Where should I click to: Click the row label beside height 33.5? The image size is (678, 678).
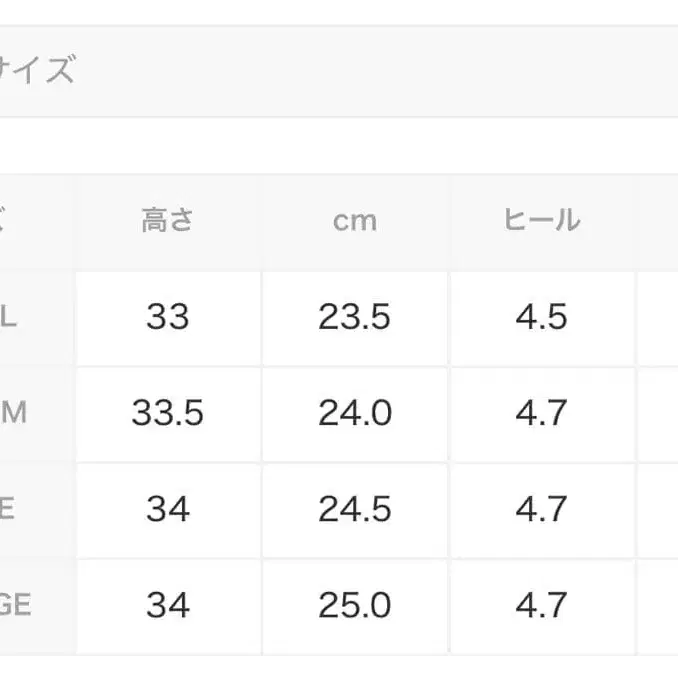coord(12,413)
